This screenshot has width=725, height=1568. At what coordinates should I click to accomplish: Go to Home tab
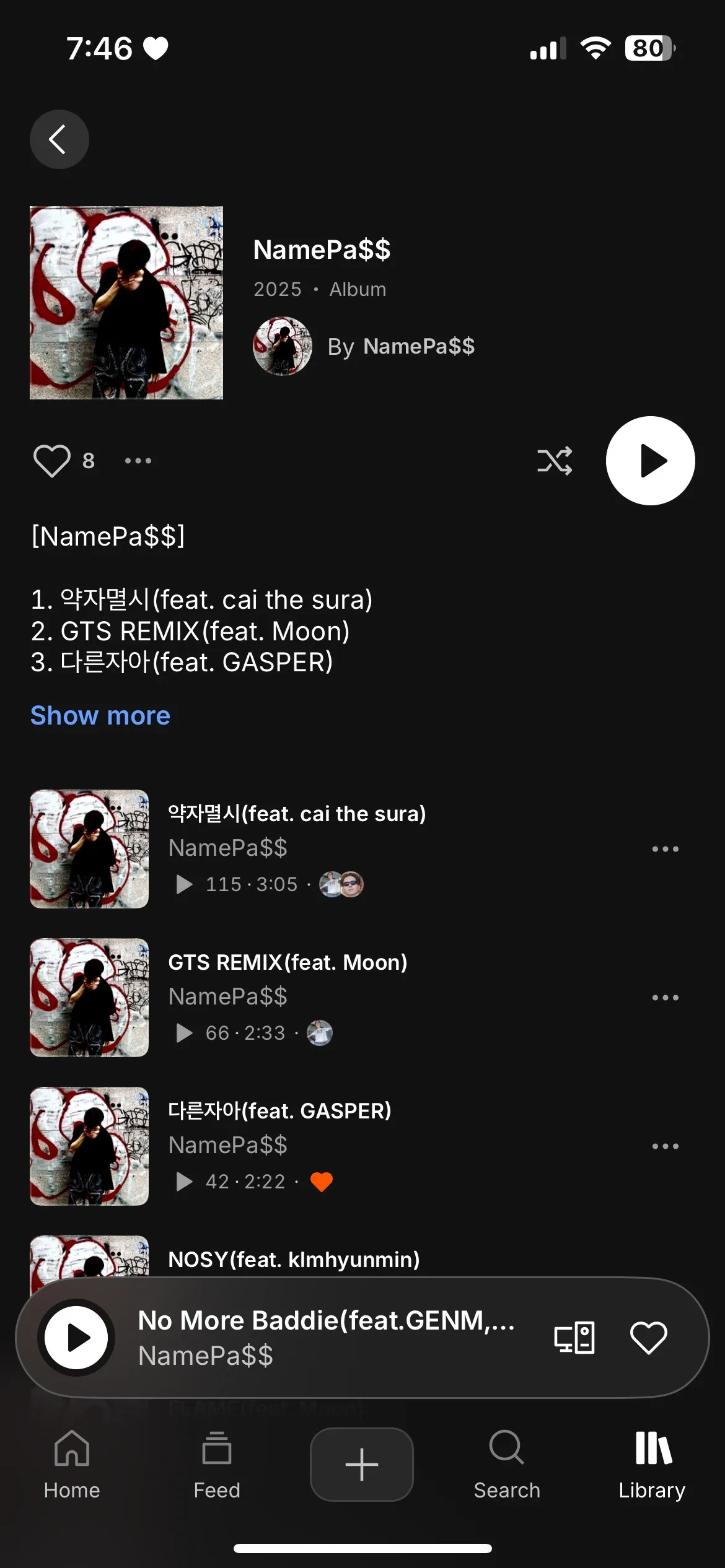tap(72, 1465)
